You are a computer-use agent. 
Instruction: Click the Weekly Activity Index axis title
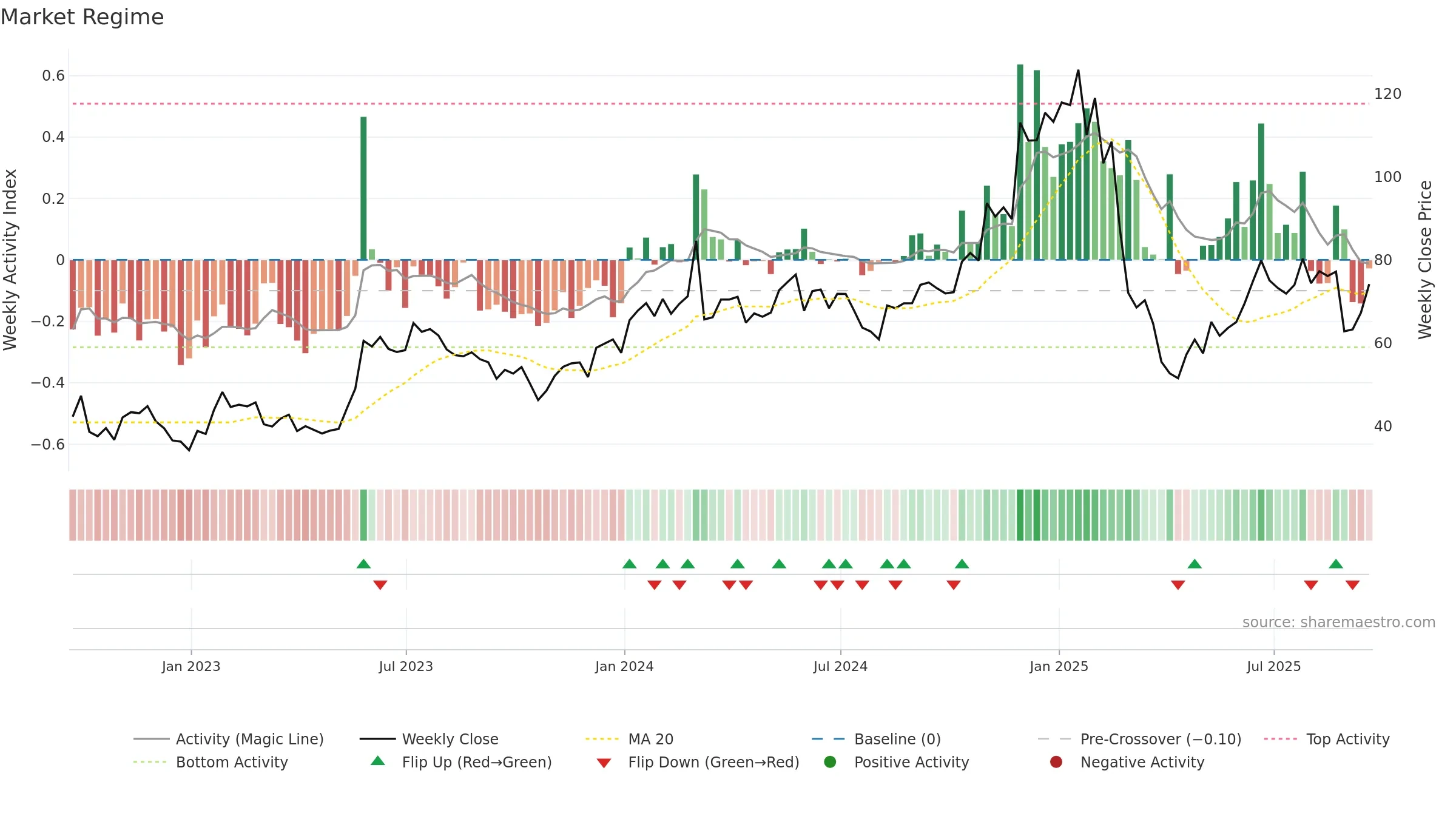(10, 260)
